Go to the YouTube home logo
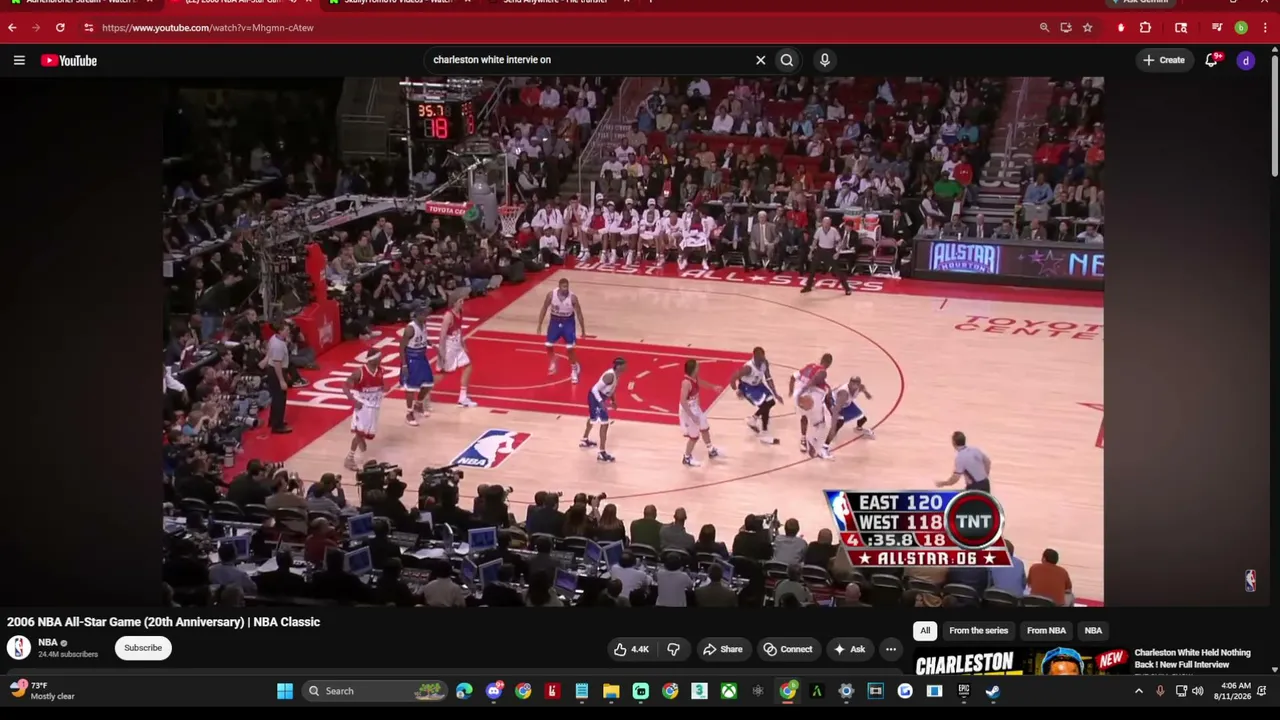The image size is (1280, 720). pyautogui.click(x=69, y=60)
